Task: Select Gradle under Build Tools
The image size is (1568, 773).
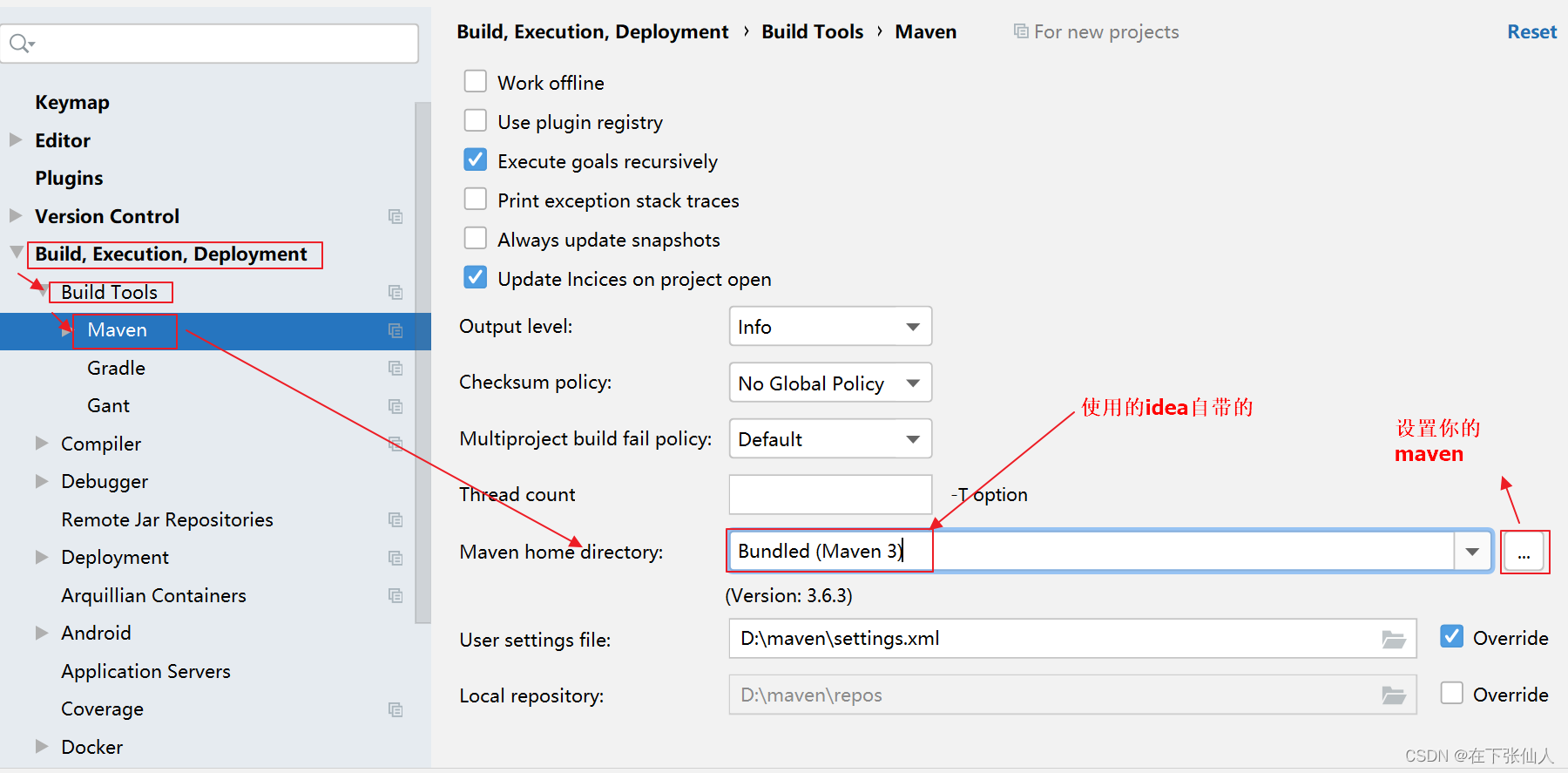Action: (x=116, y=368)
